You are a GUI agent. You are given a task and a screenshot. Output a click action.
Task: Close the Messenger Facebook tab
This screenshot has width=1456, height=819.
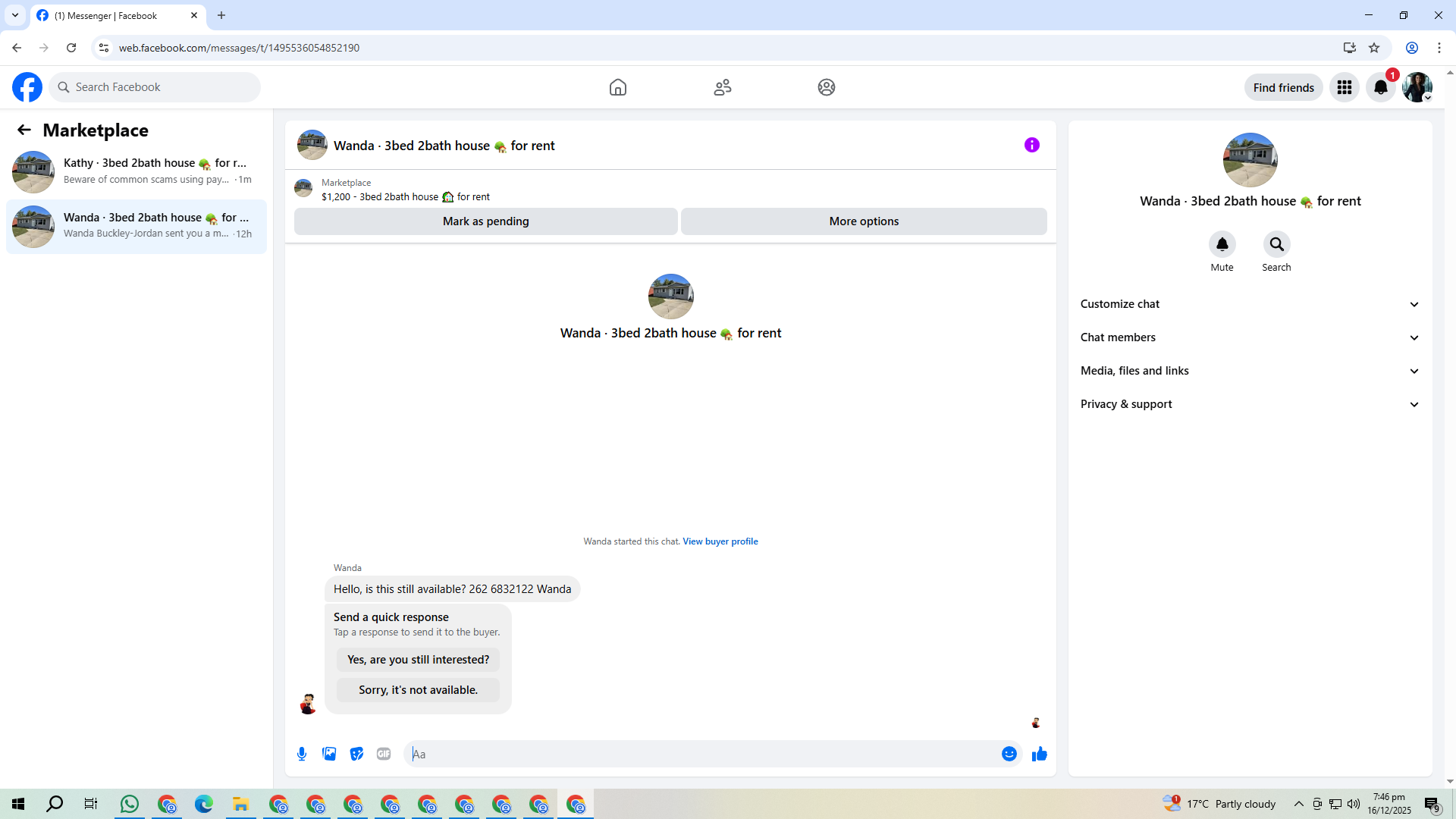(194, 15)
